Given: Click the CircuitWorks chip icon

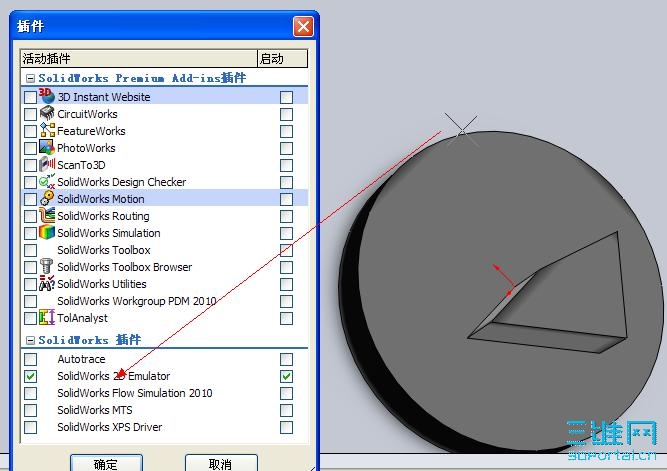Looking at the screenshot, I should [x=47, y=114].
